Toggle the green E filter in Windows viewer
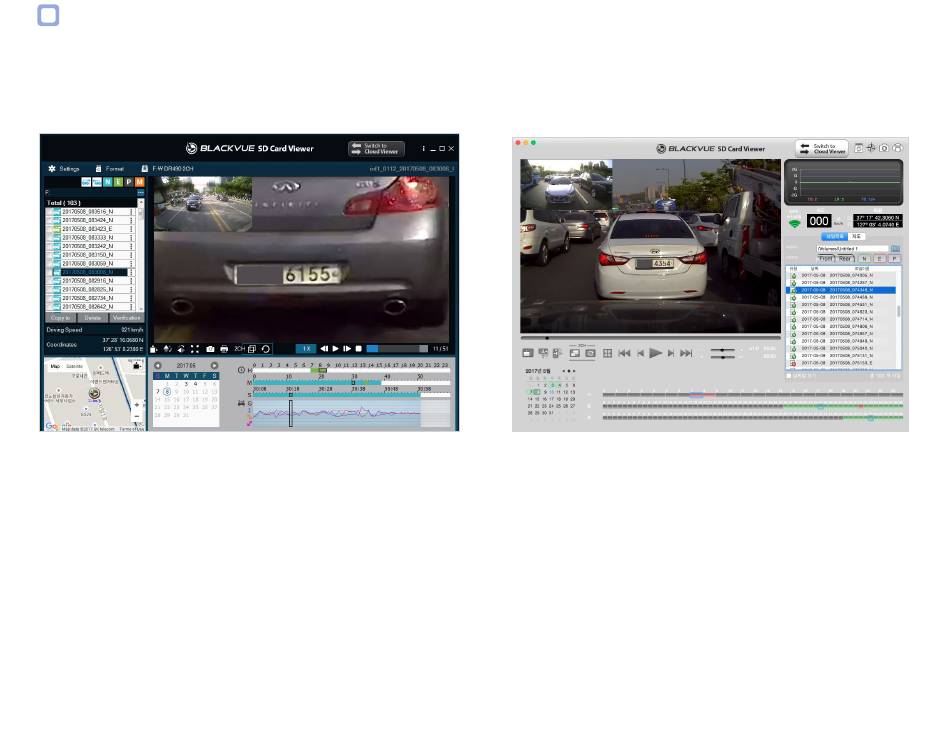This screenshot has height=738, width=950. pyautogui.click(x=117, y=182)
